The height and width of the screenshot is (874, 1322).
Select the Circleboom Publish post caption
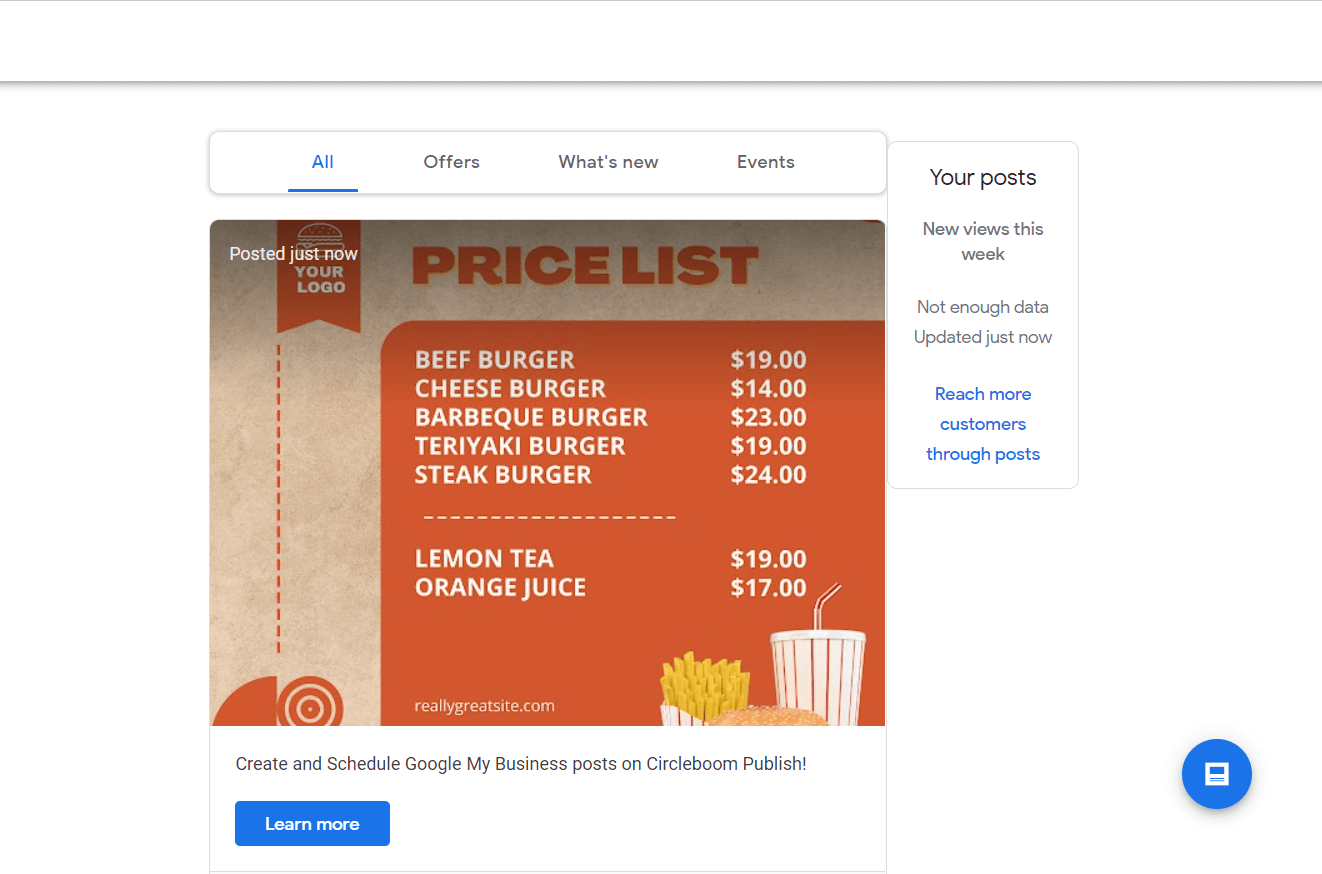tap(521, 763)
